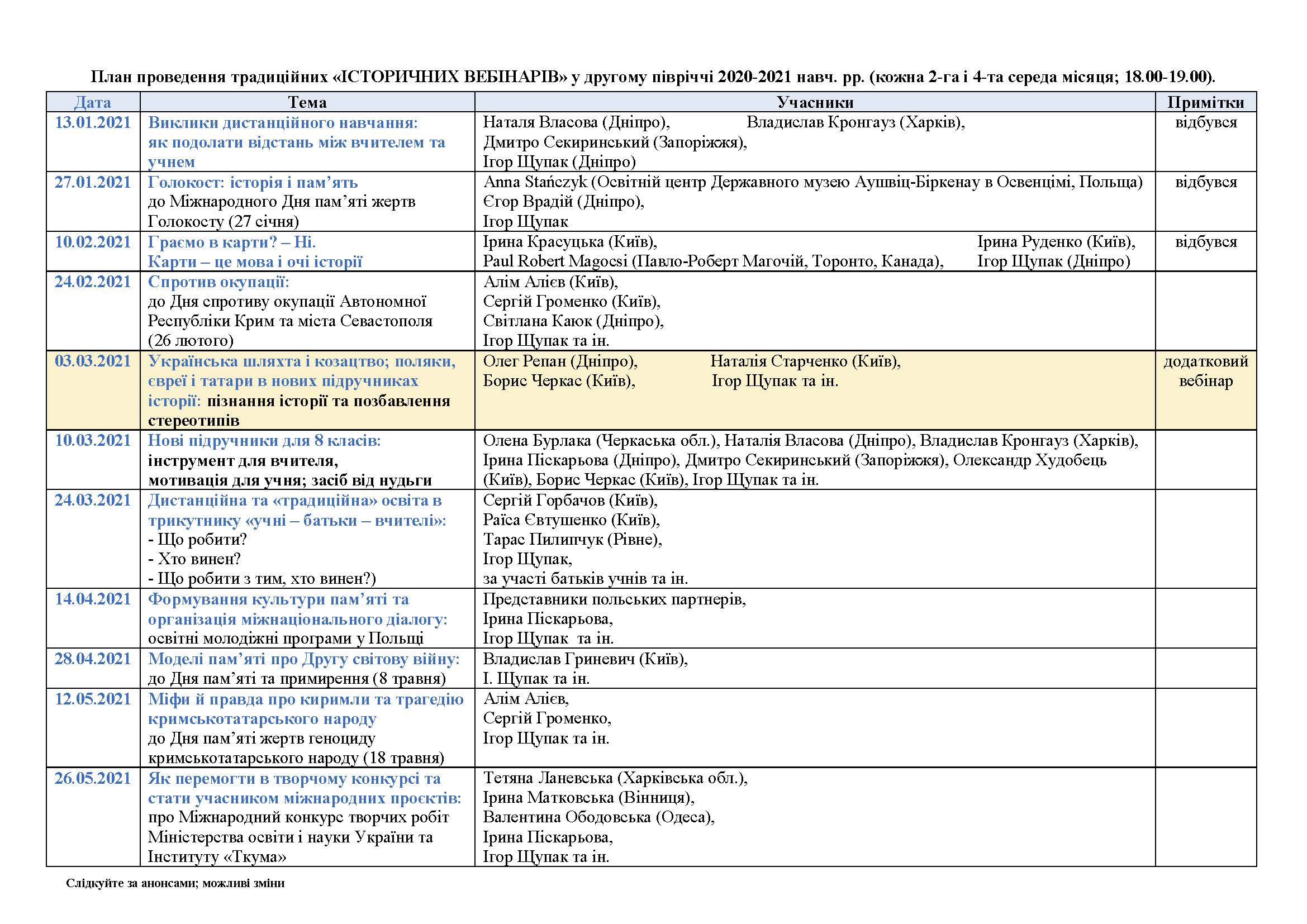This screenshot has height=924, width=1307.
Task: Click the "Учасники" column header
Action: [815, 102]
